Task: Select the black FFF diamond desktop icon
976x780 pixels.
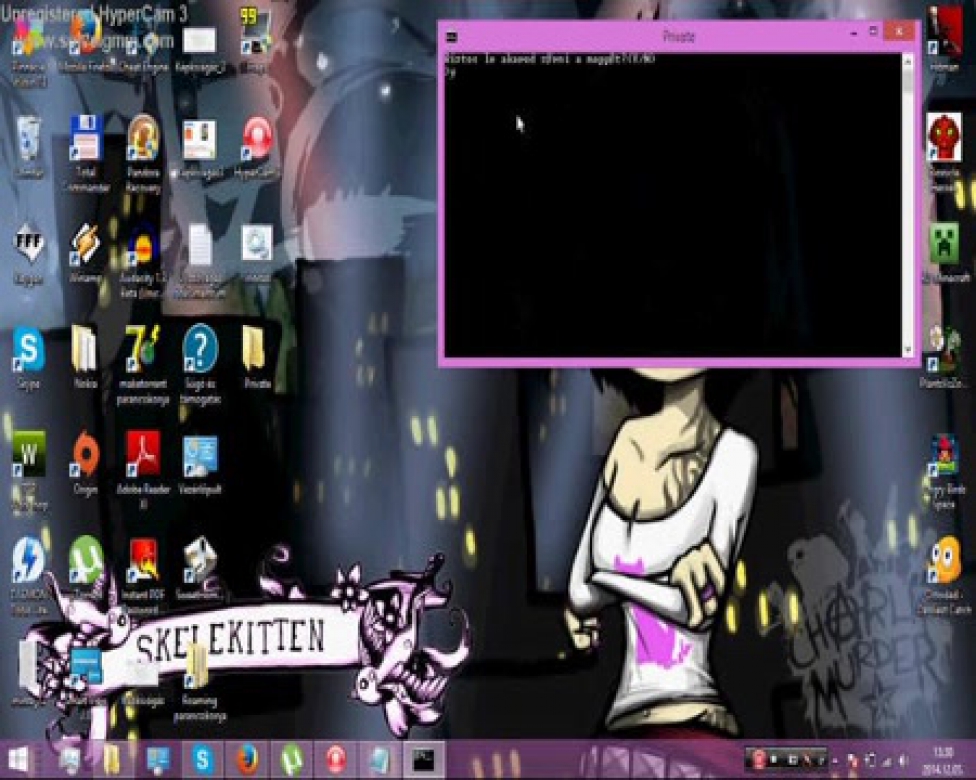Action: click(28, 254)
